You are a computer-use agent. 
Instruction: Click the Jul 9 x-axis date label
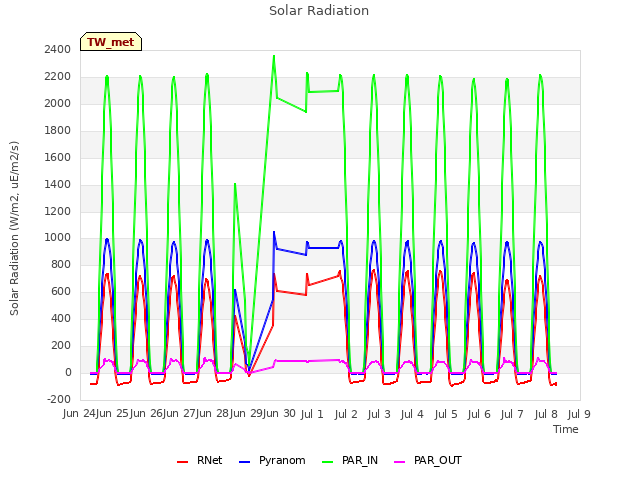coord(579,414)
